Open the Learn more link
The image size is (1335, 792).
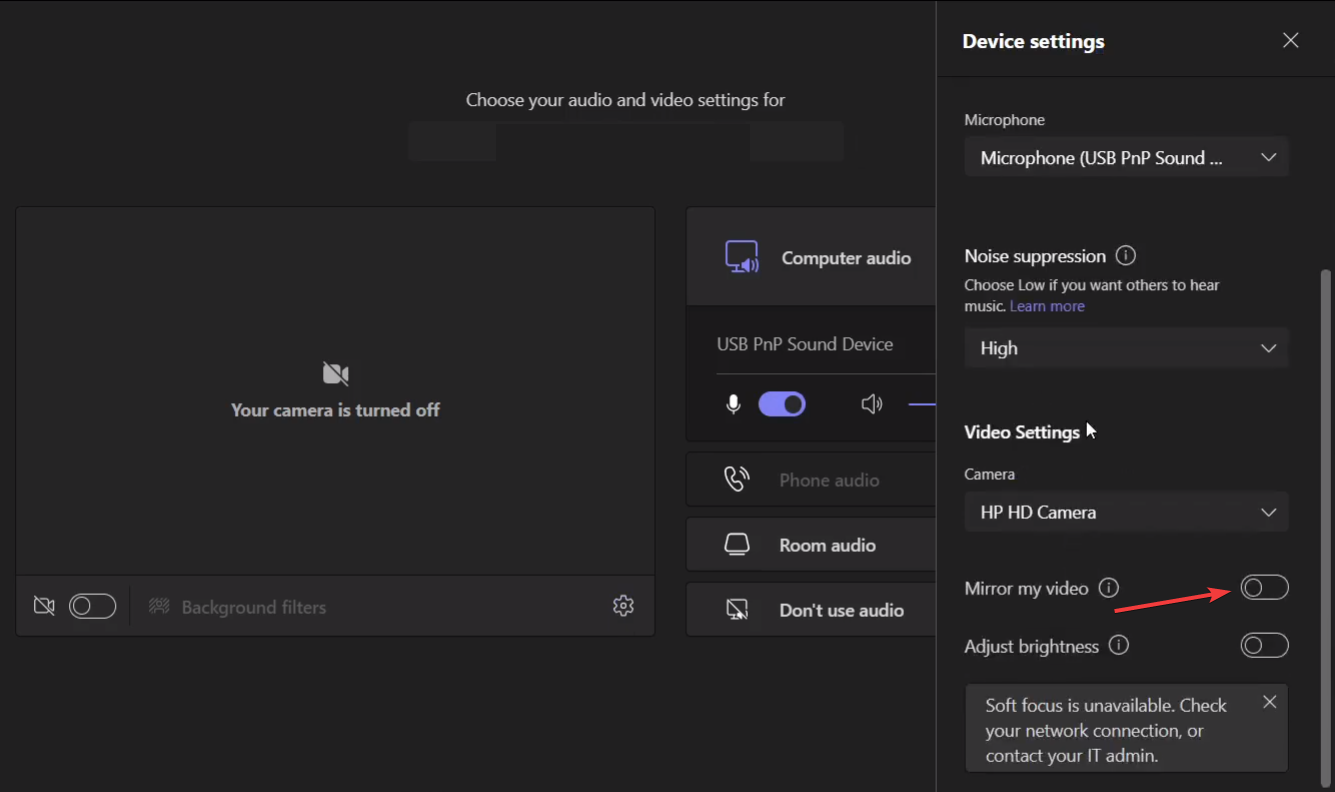coord(1047,306)
